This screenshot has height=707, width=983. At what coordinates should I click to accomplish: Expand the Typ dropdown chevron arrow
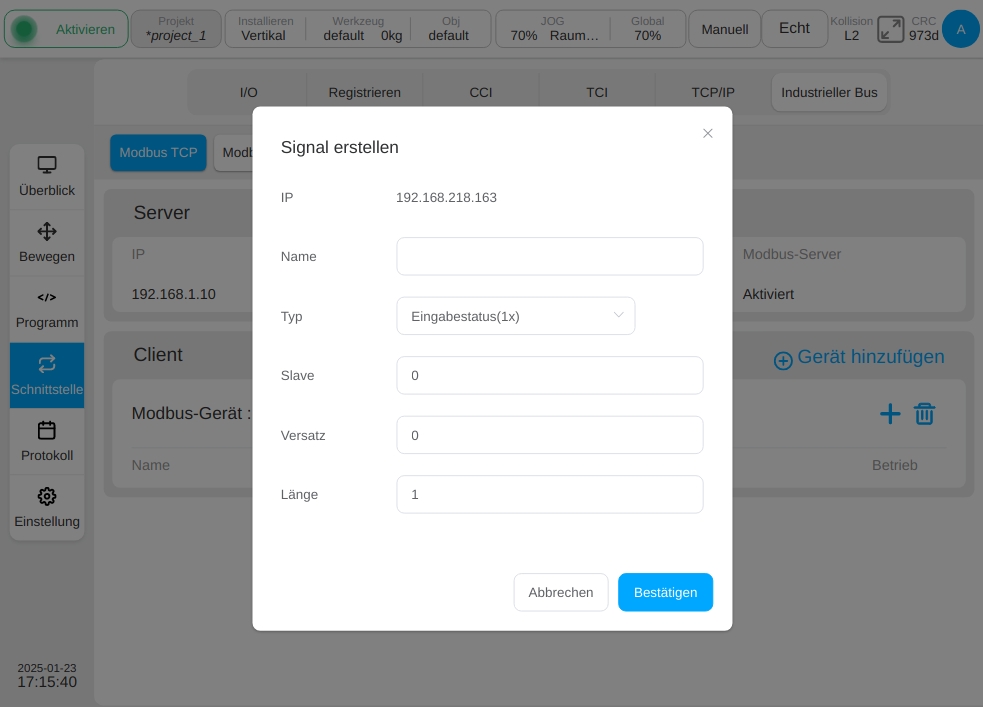(x=618, y=315)
